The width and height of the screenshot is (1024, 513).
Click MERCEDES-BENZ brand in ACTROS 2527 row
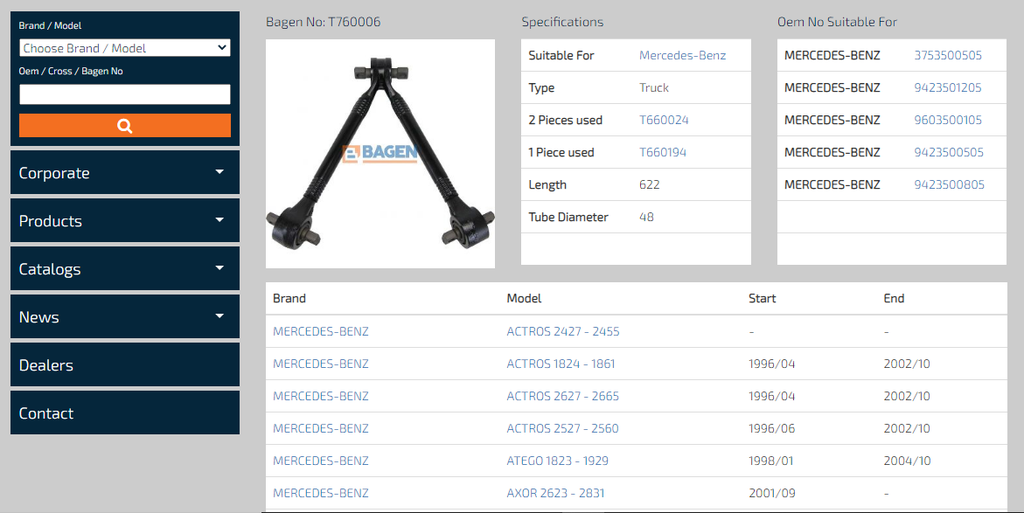tap(321, 429)
